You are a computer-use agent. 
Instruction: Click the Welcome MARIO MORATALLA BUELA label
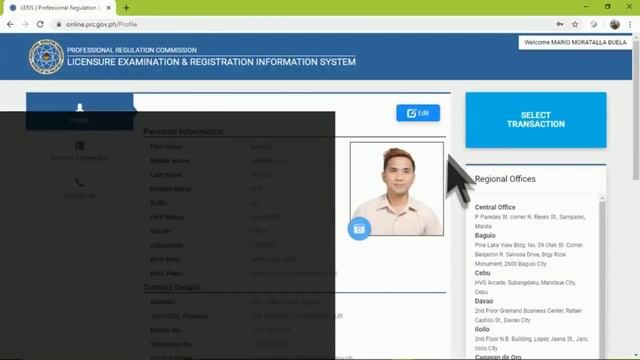tap(575, 42)
